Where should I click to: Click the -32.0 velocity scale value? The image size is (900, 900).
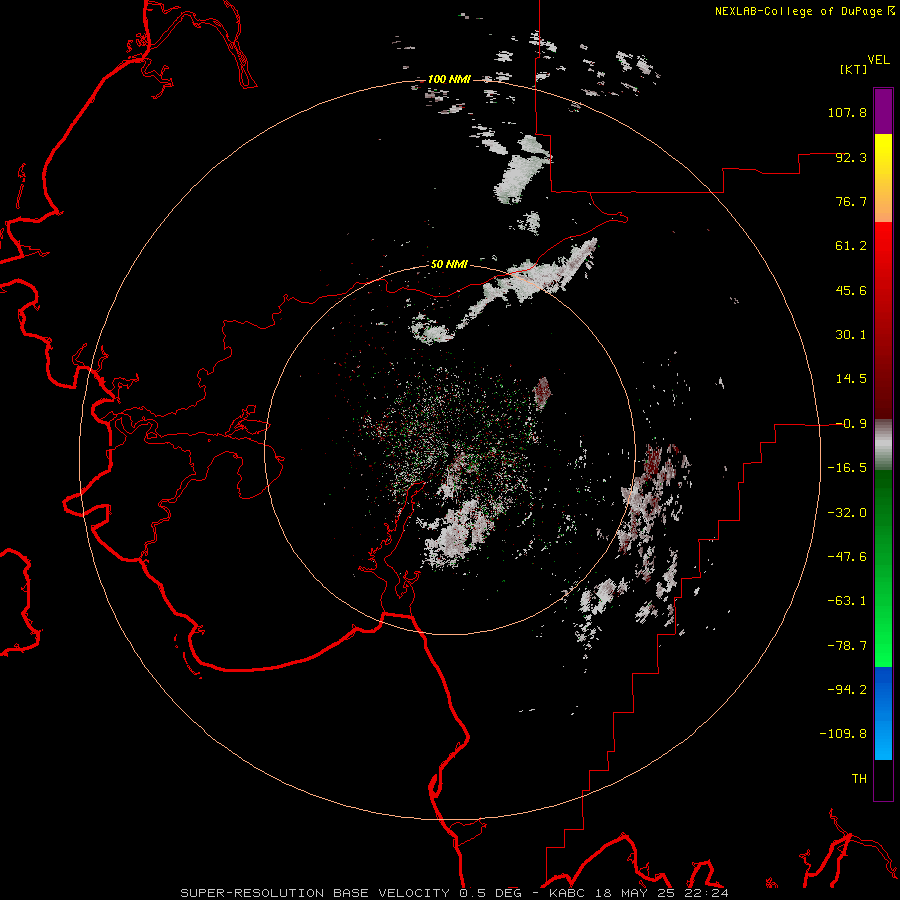click(847, 513)
